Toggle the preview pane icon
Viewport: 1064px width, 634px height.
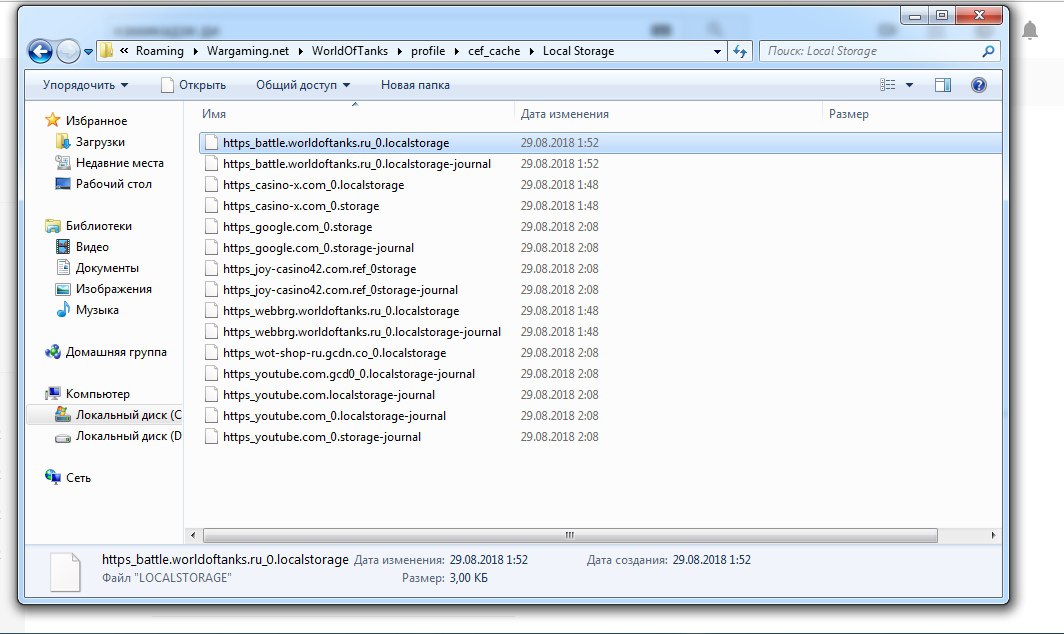[943, 85]
